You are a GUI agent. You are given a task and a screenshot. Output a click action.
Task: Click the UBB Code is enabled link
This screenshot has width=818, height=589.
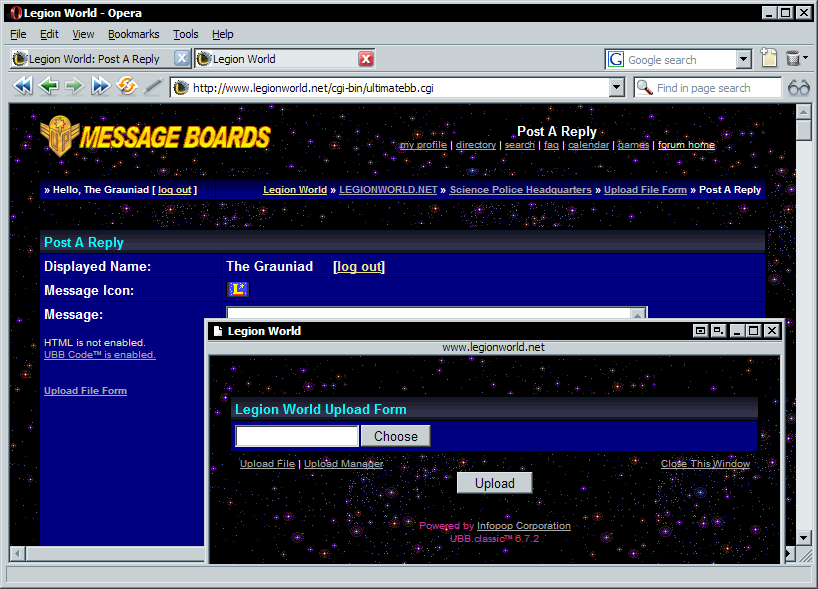[100, 355]
